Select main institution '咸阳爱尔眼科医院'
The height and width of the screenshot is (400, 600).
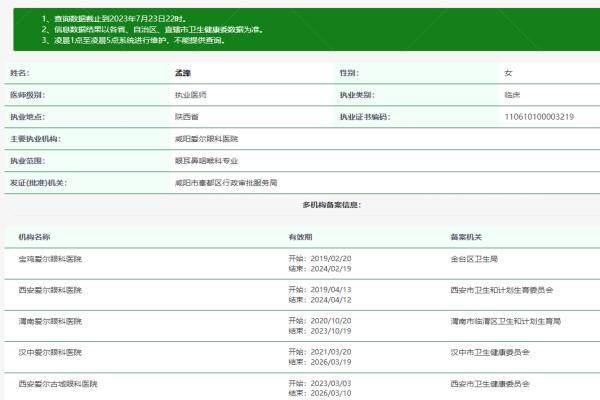206,139
